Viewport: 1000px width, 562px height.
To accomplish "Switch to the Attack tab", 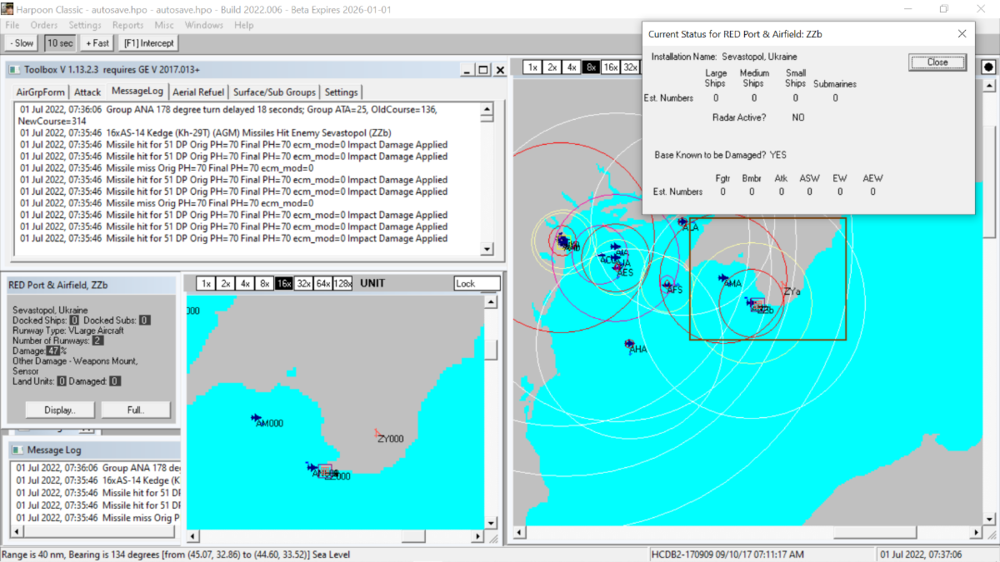I will (87, 92).
